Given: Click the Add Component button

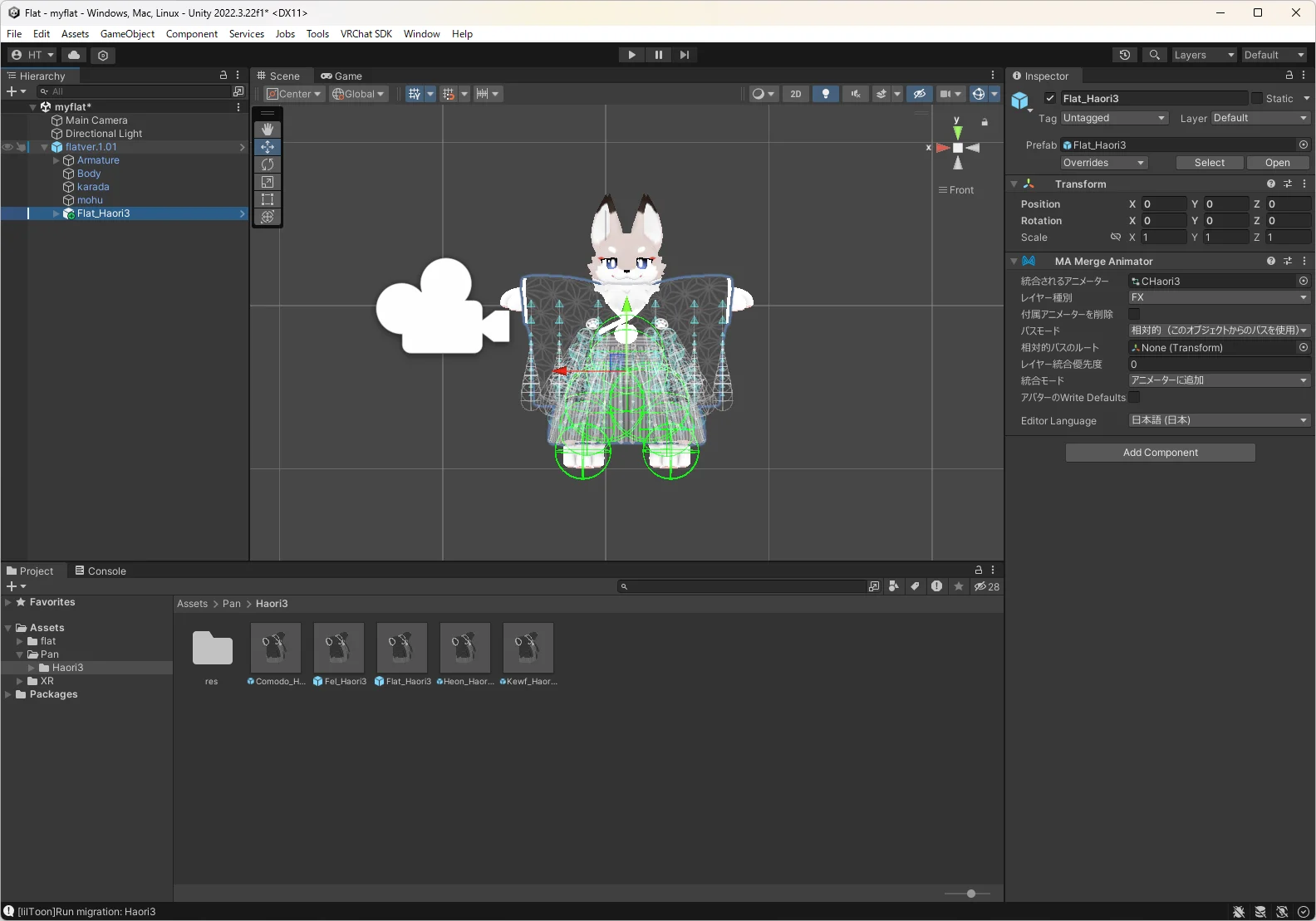Looking at the screenshot, I should coord(1161,453).
